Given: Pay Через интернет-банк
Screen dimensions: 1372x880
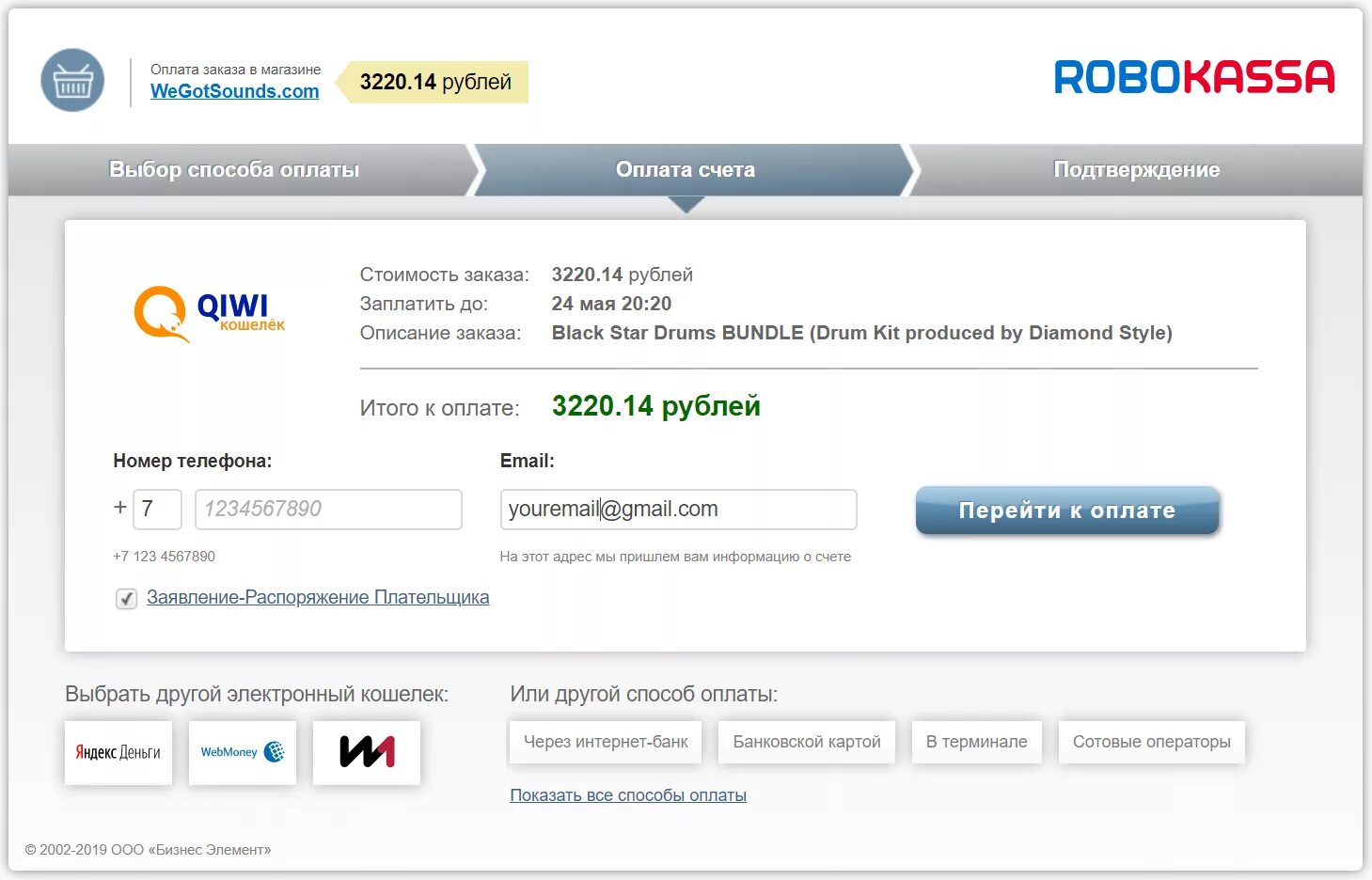Looking at the screenshot, I should (606, 742).
